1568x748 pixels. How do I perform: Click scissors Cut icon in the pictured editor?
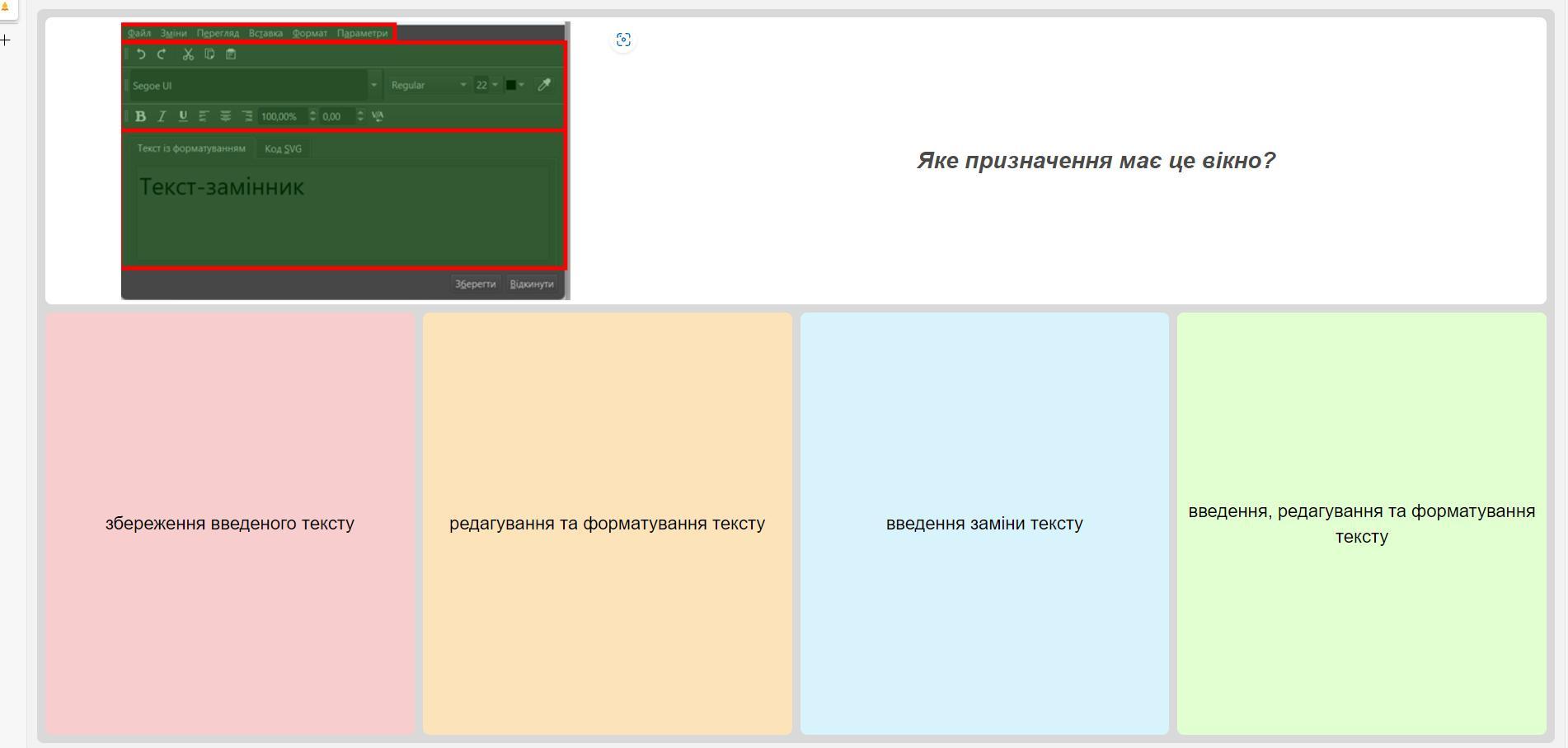pos(188,54)
